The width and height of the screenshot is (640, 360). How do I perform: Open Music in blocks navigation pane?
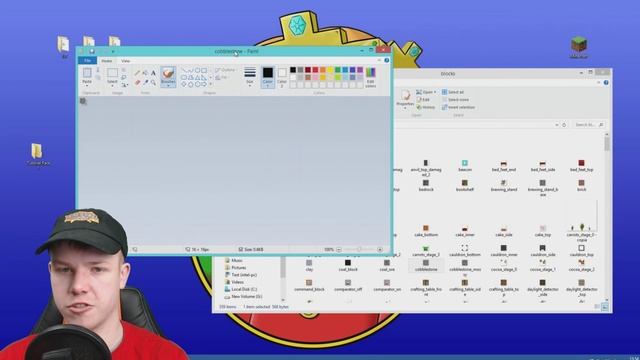pyautogui.click(x=237, y=260)
